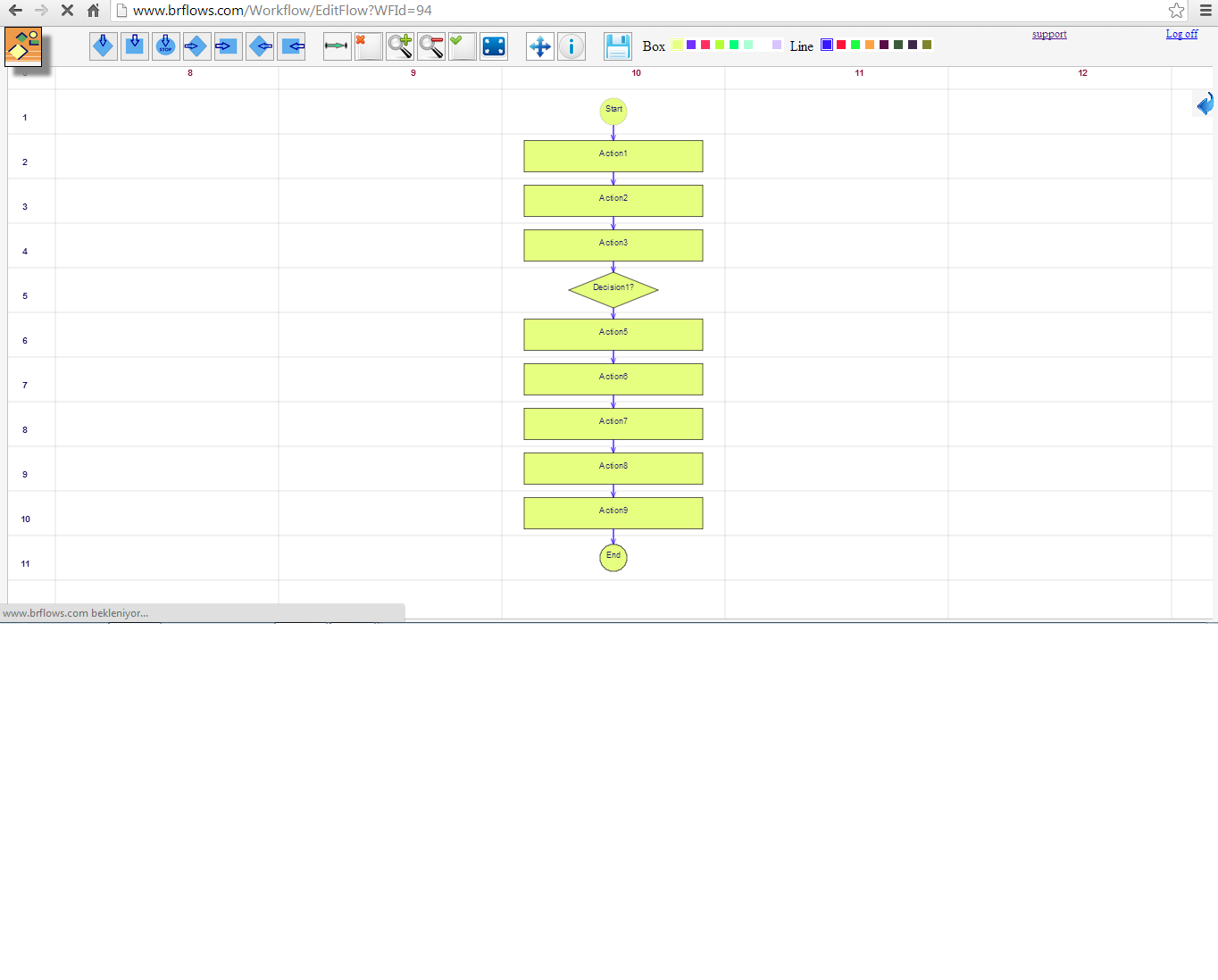Select the Decision1? diamond

[613, 290]
